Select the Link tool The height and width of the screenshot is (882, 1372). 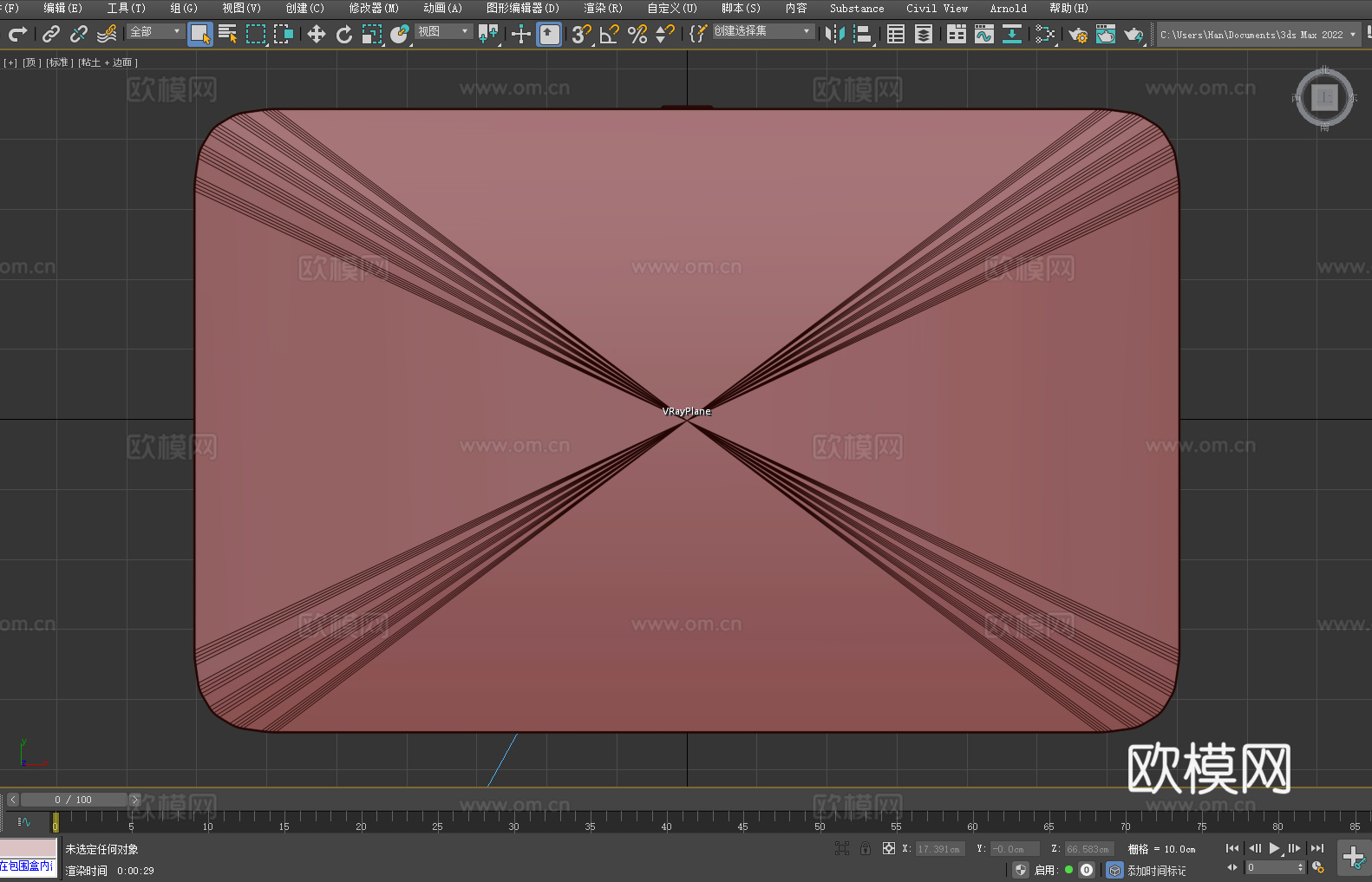coord(51,34)
